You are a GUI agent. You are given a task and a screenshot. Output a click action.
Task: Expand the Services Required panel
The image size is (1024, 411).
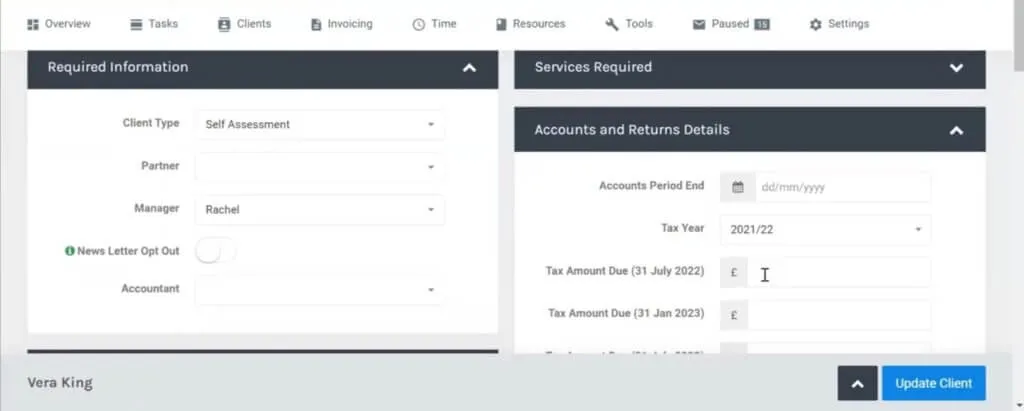956,67
